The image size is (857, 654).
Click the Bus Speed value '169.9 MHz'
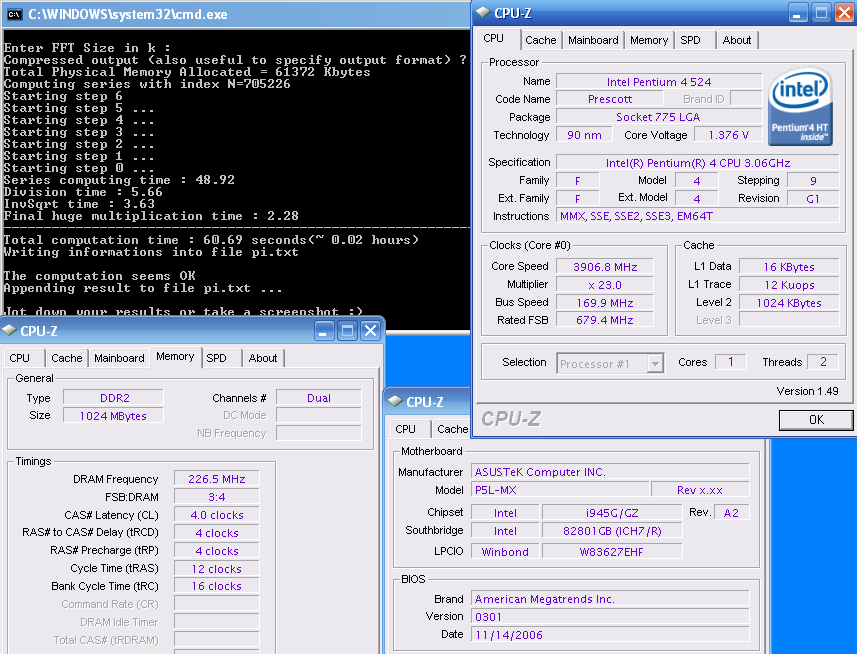[x=604, y=303]
